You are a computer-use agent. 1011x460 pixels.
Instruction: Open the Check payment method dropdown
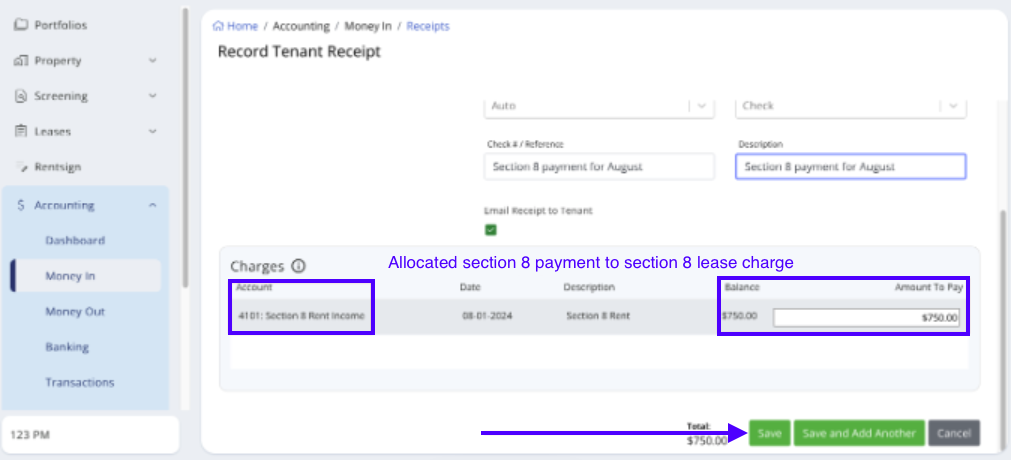pyautogui.click(x=953, y=106)
